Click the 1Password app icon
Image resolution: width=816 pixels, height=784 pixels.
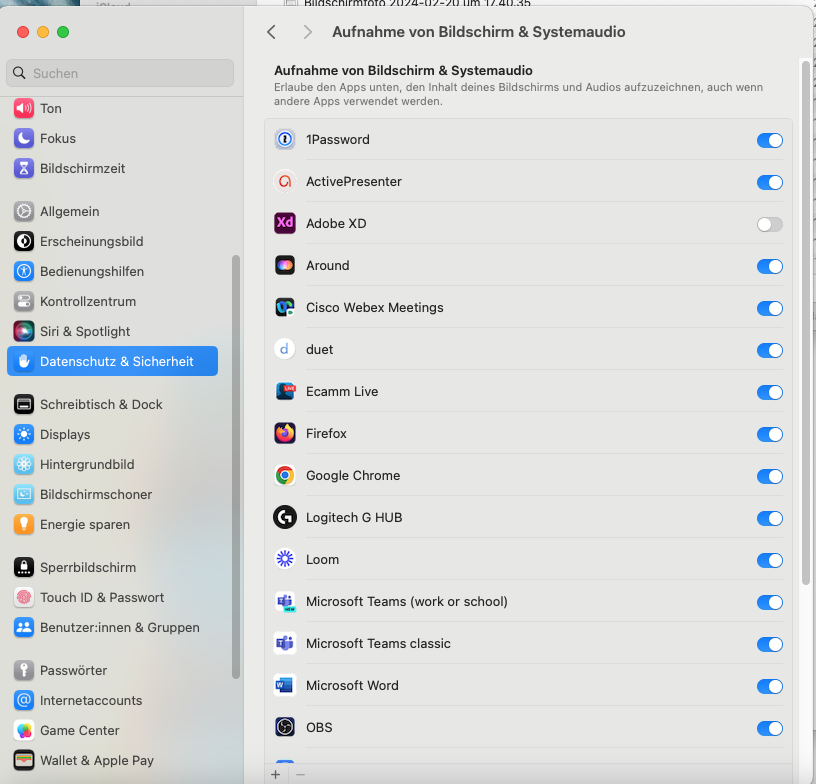tap(285, 139)
